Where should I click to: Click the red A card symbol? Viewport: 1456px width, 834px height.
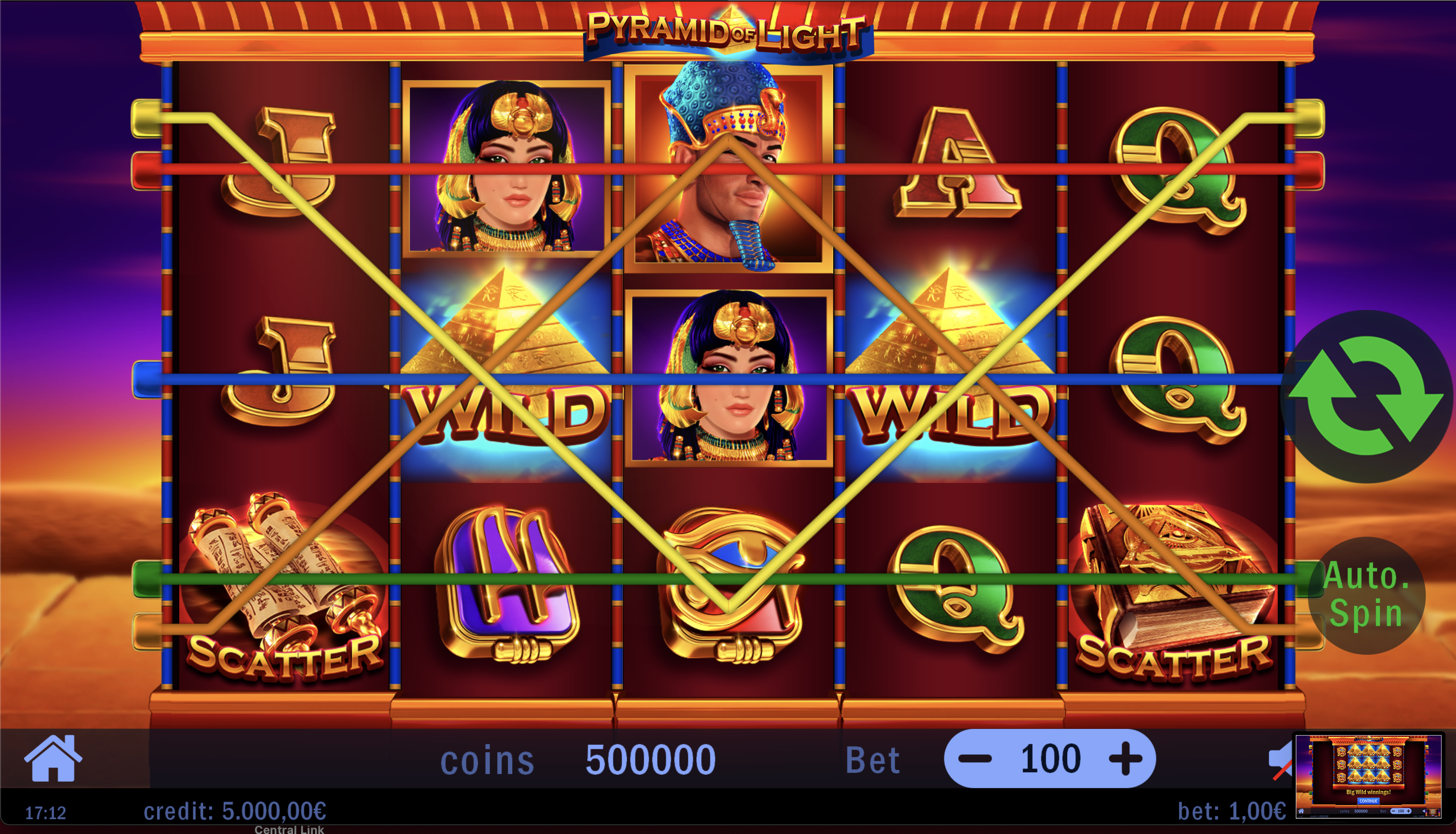[x=956, y=163]
